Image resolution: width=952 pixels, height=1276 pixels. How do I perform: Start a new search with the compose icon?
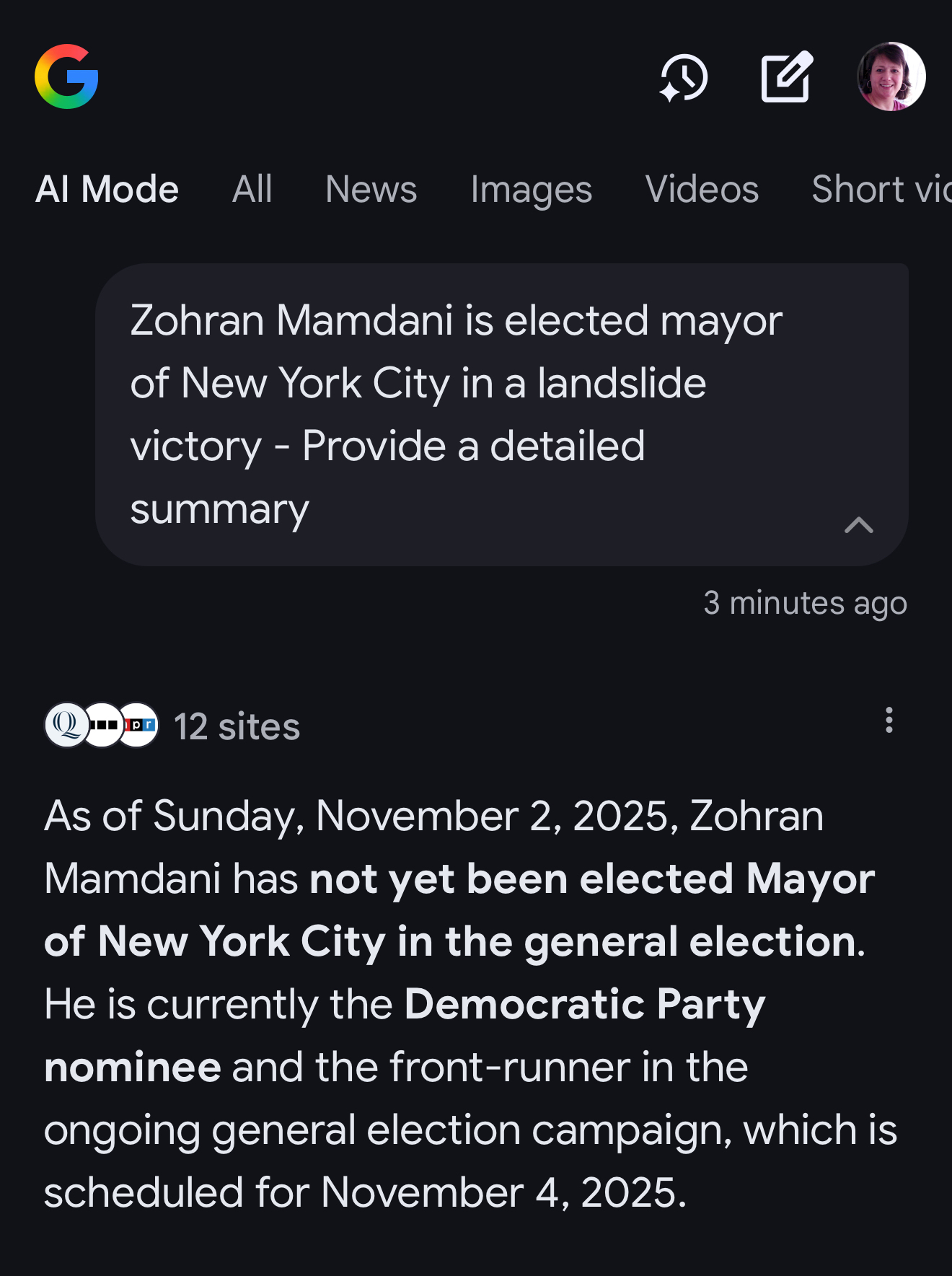pyautogui.click(x=786, y=77)
